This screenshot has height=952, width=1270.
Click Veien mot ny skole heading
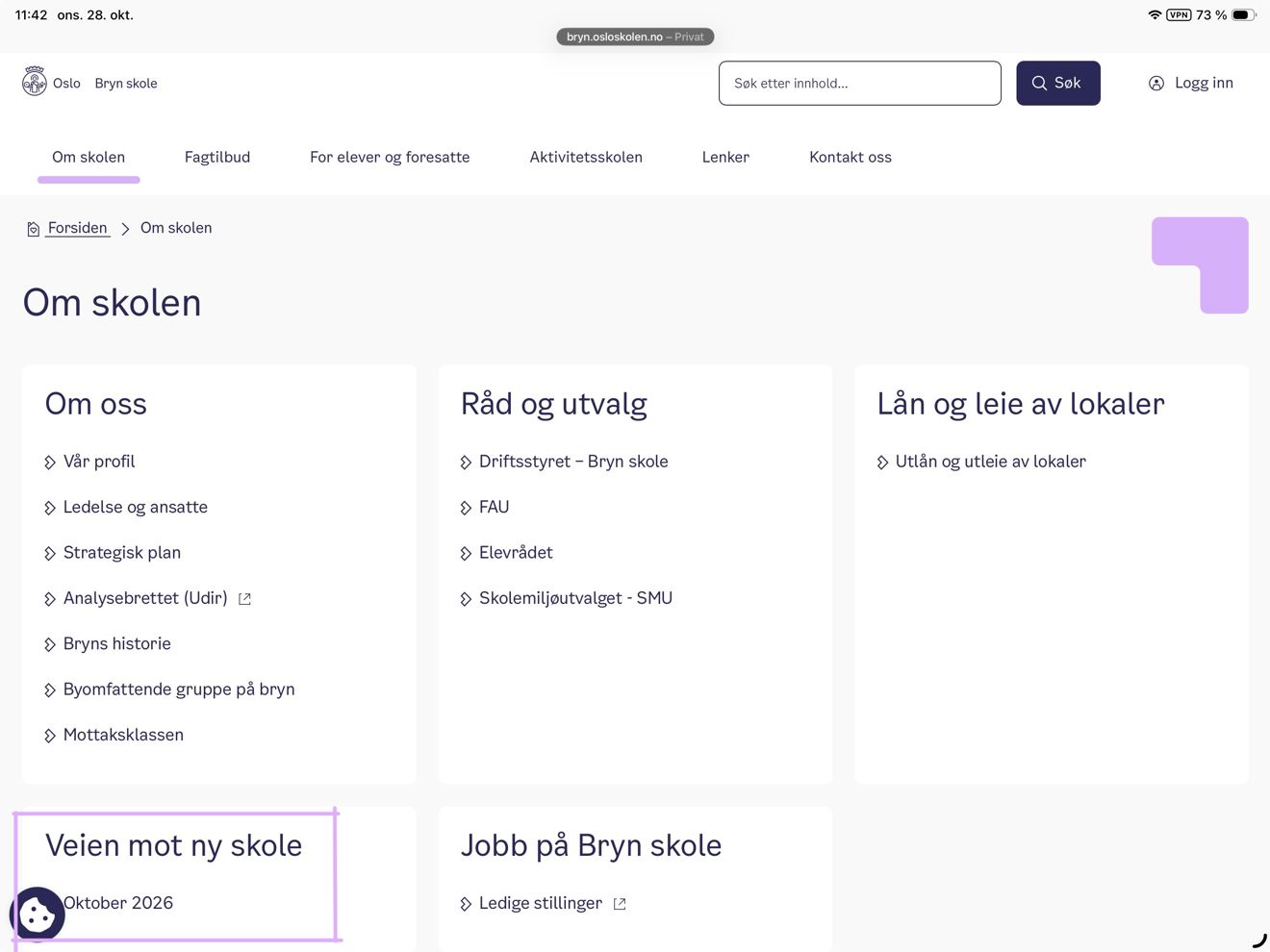click(174, 845)
